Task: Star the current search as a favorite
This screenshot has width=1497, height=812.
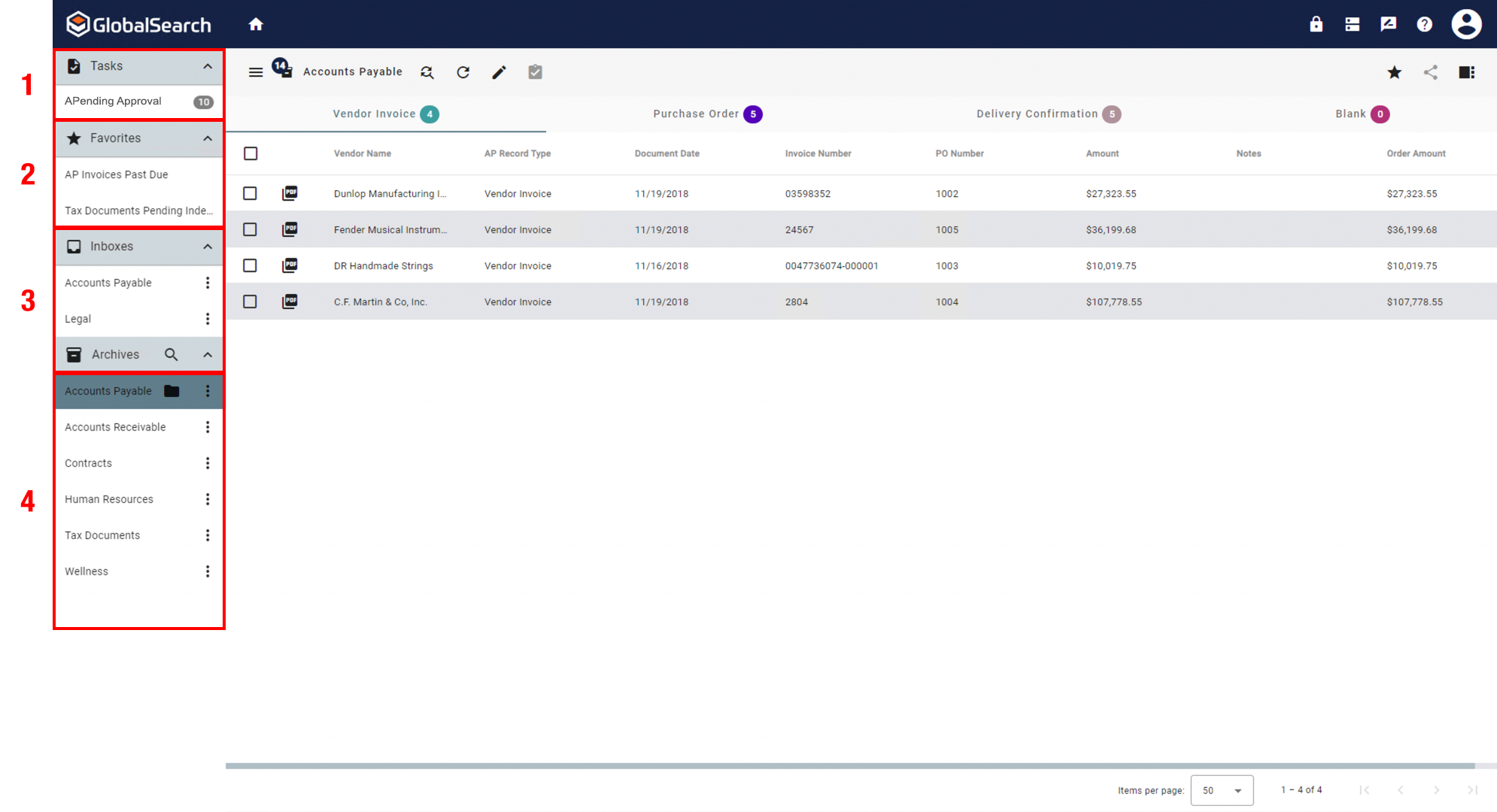Action: pyautogui.click(x=1395, y=71)
